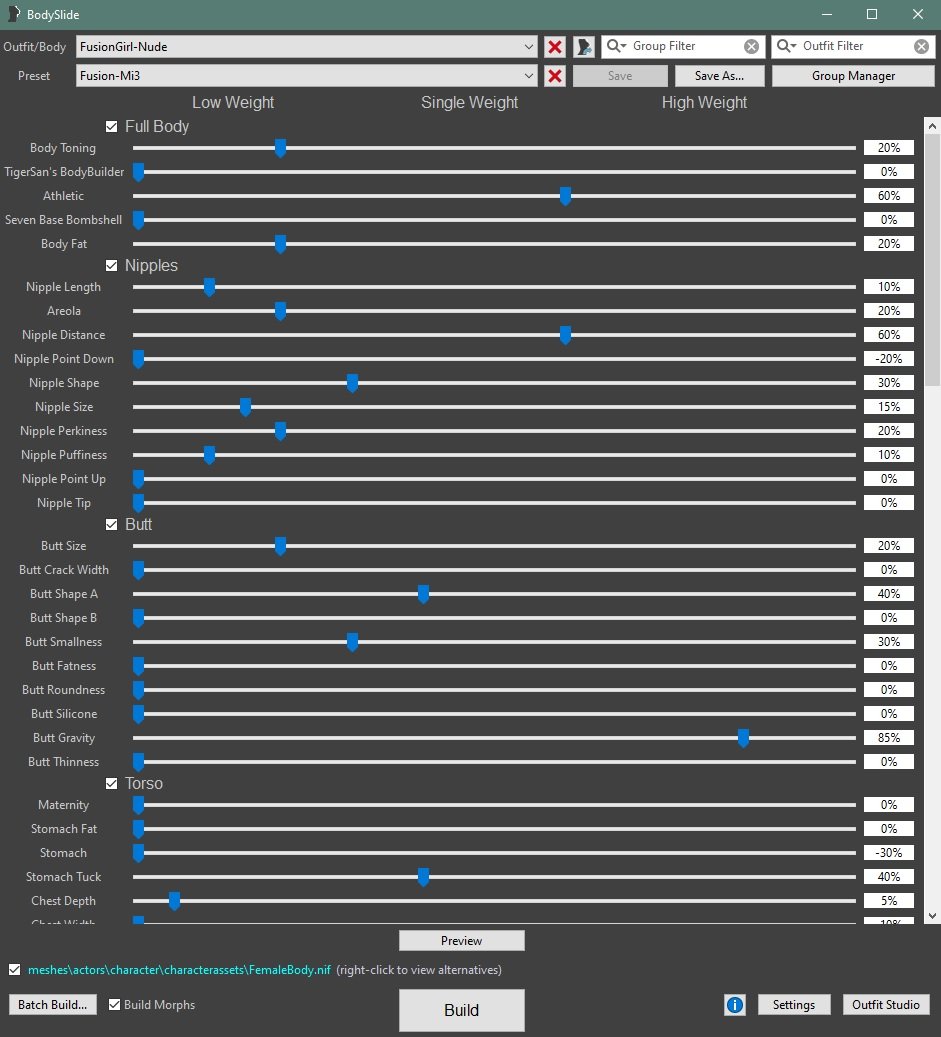This screenshot has height=1037, width=941.
Task: Click the Athletic slider handle
Action: click(565, 196)
